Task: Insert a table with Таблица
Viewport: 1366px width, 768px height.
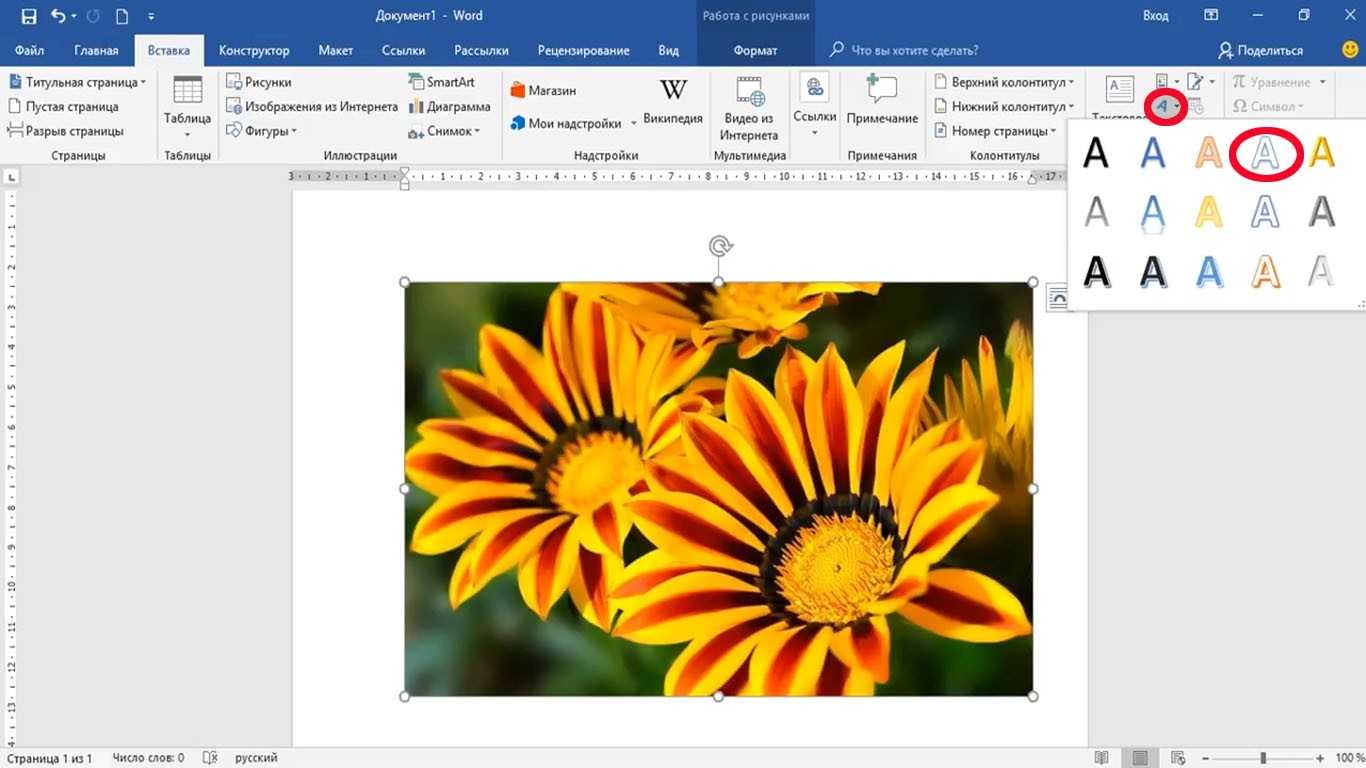Action: click(187, 107)
